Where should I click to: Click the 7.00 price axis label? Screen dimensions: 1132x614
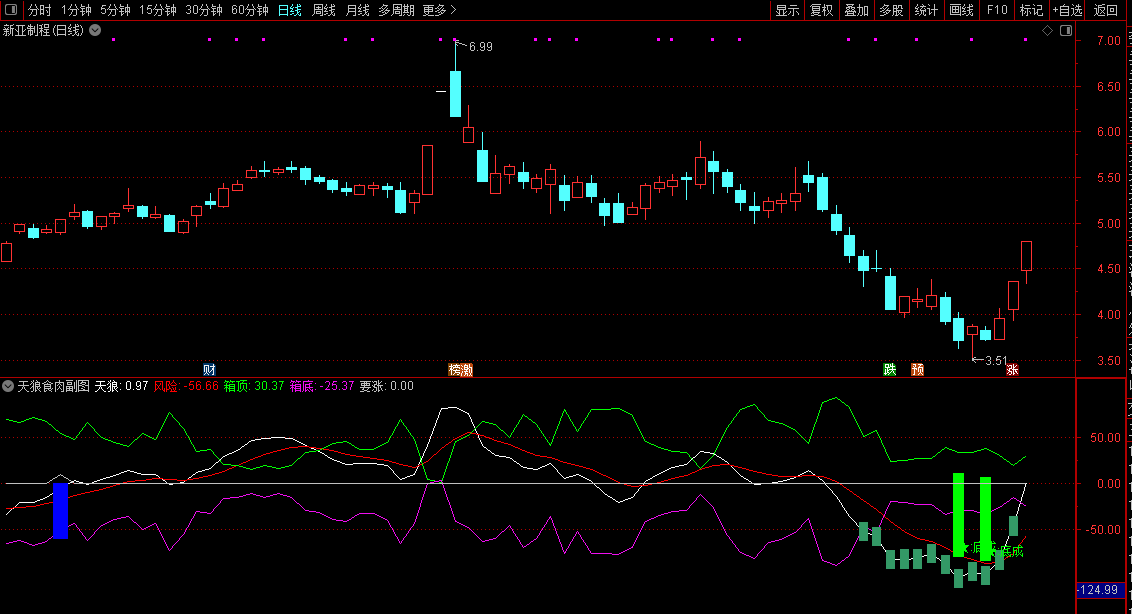coord(1108,41)
